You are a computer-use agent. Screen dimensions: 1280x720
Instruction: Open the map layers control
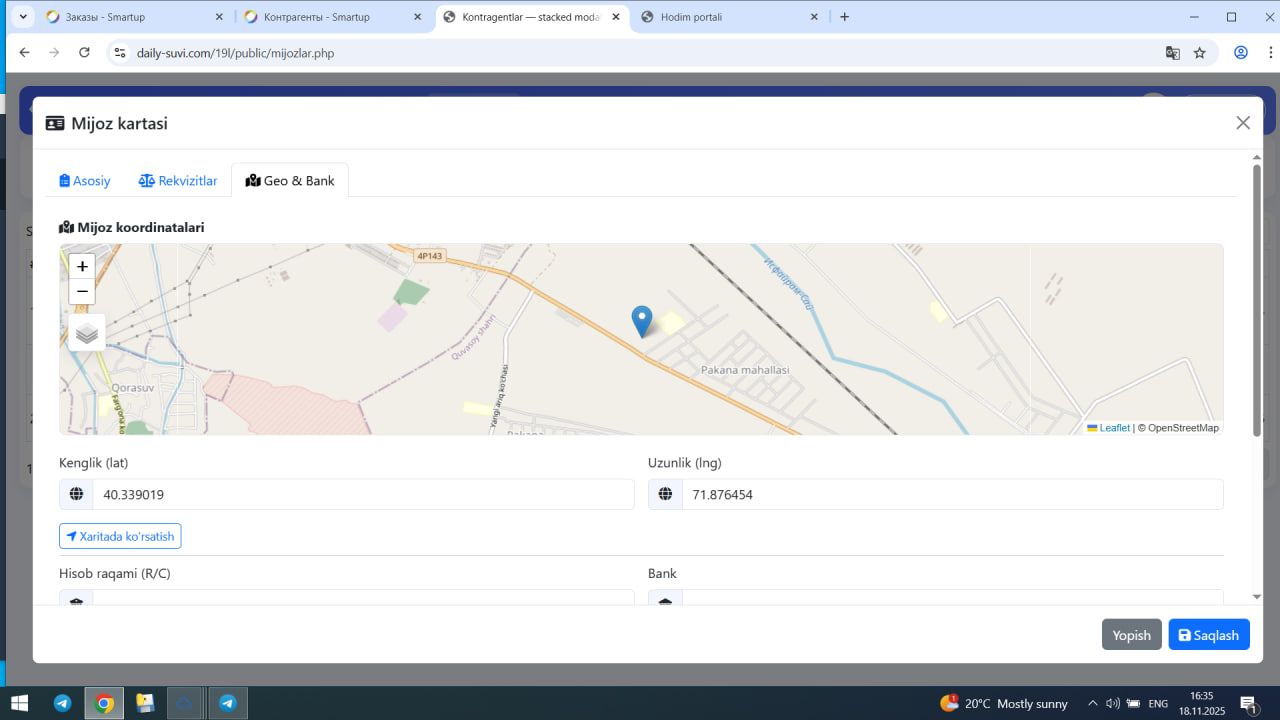[87, 333]
